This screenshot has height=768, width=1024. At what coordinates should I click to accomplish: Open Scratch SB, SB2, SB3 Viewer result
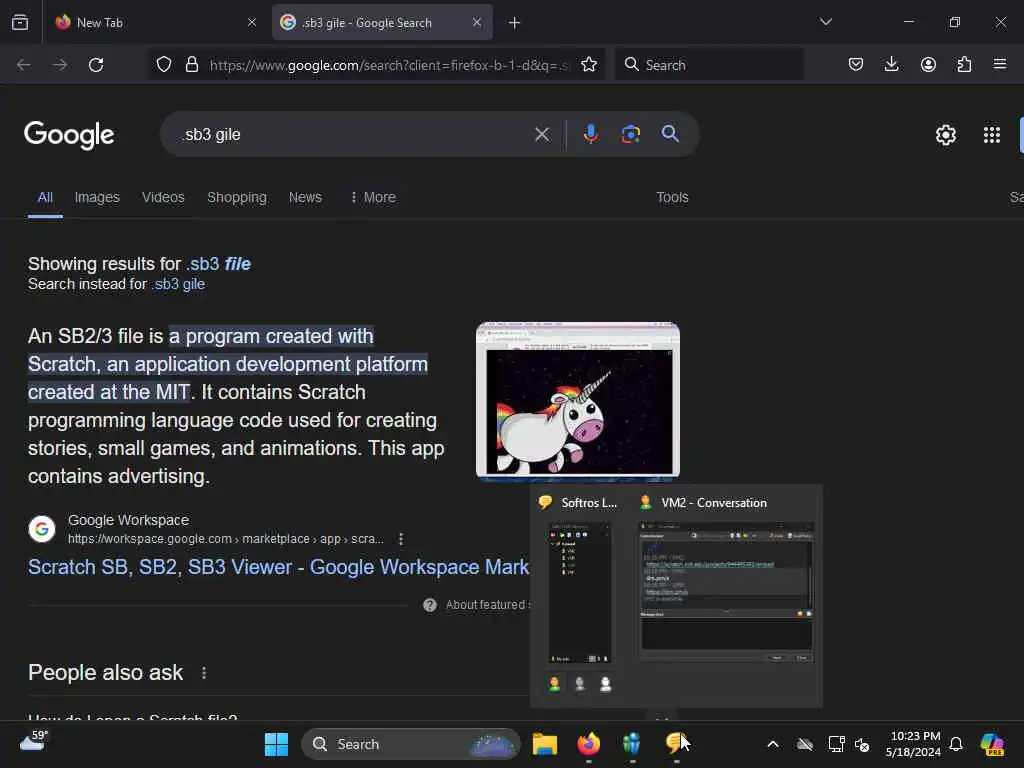278,567
